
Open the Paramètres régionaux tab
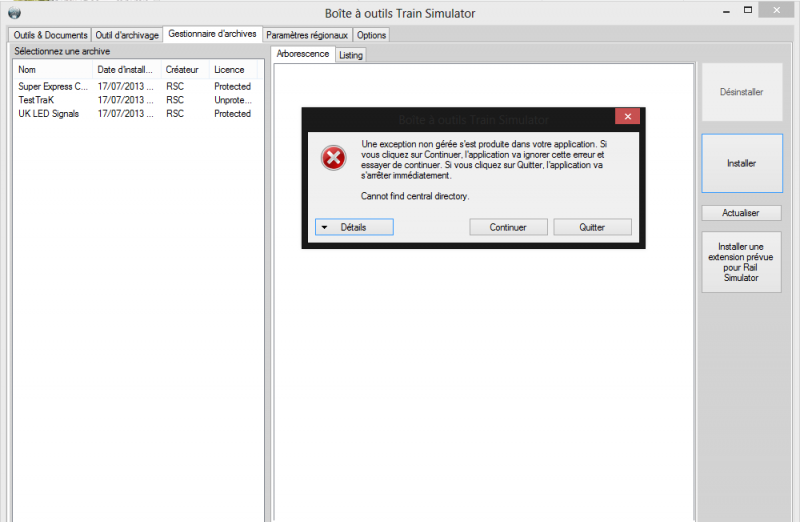point(307,35)
